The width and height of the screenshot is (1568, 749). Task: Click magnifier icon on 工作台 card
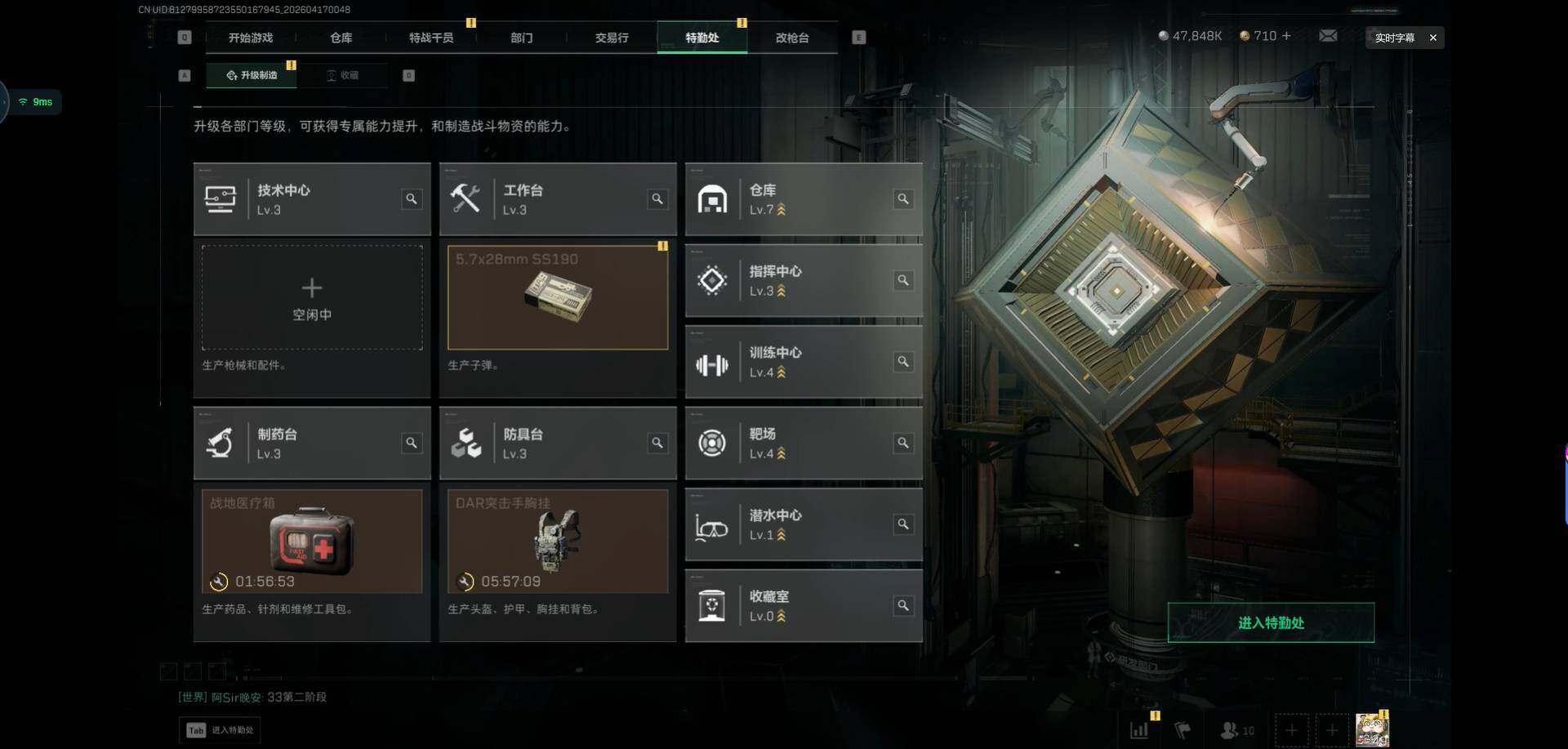(657, 198)
